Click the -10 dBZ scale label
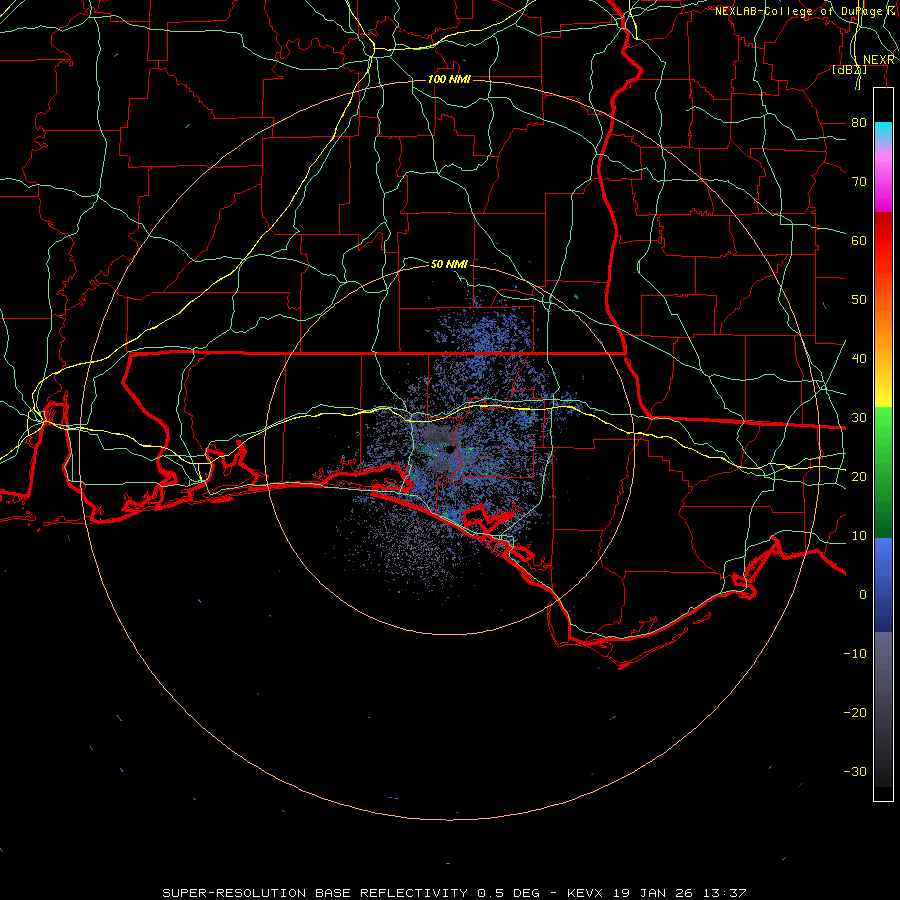900x900 pixels. coord(855,653)
